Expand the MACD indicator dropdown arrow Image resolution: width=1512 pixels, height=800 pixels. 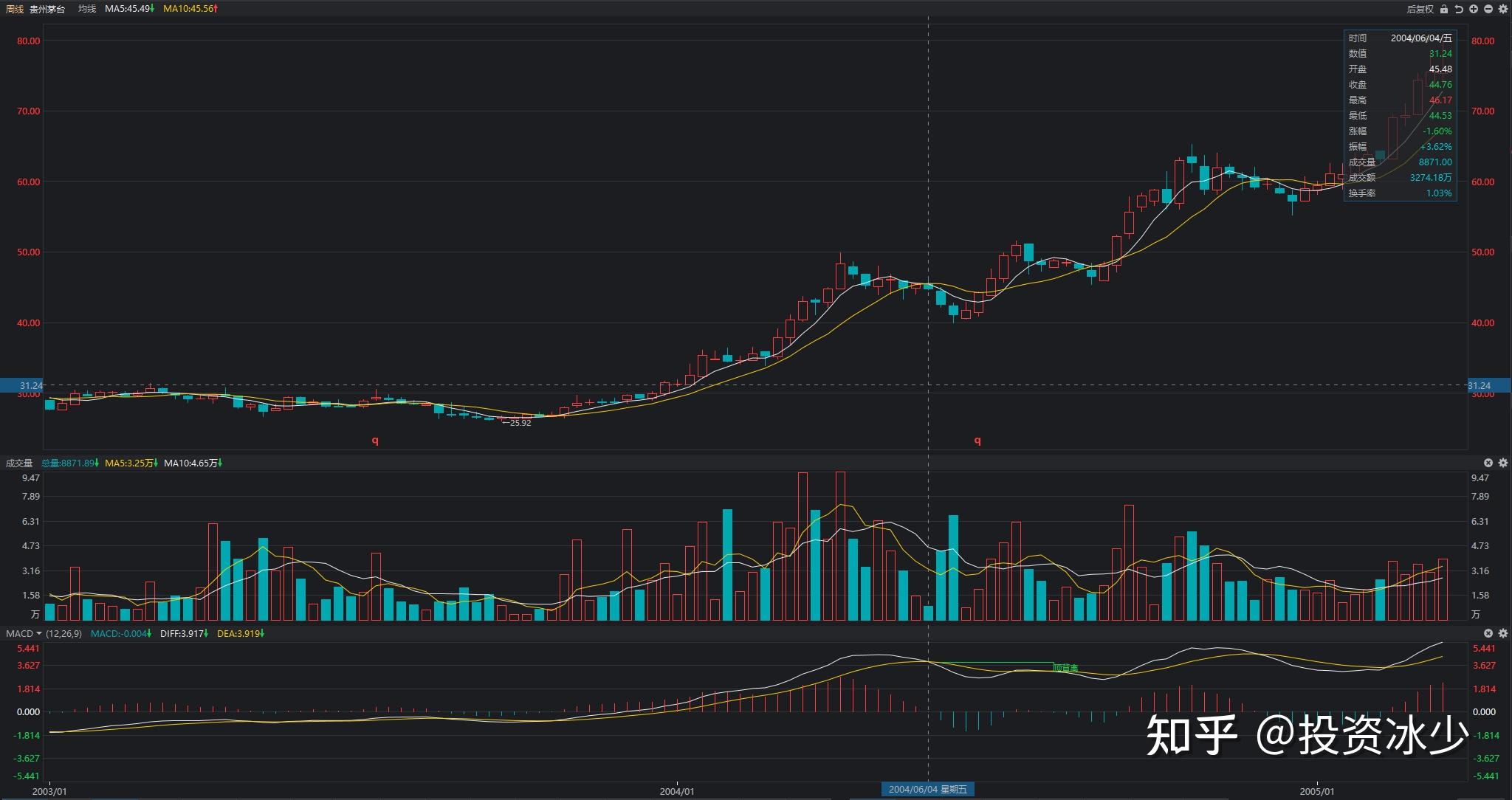[x=39, y=633]
